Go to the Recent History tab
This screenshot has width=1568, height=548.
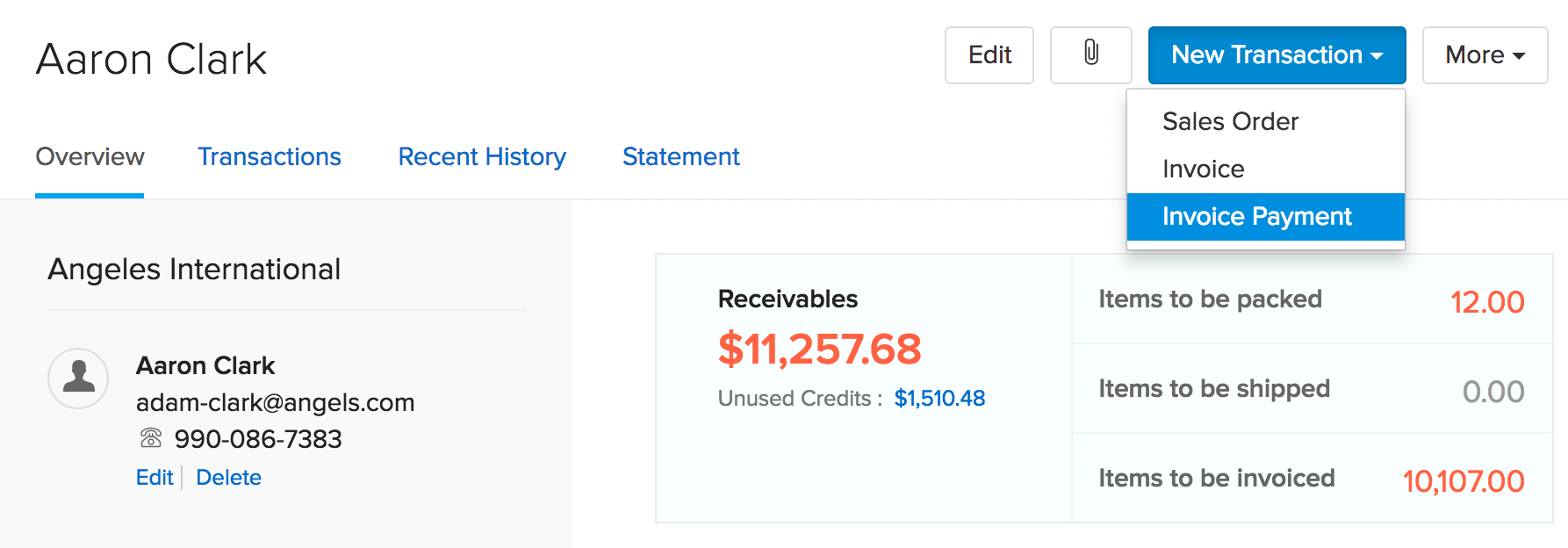(x=482, y=156)
